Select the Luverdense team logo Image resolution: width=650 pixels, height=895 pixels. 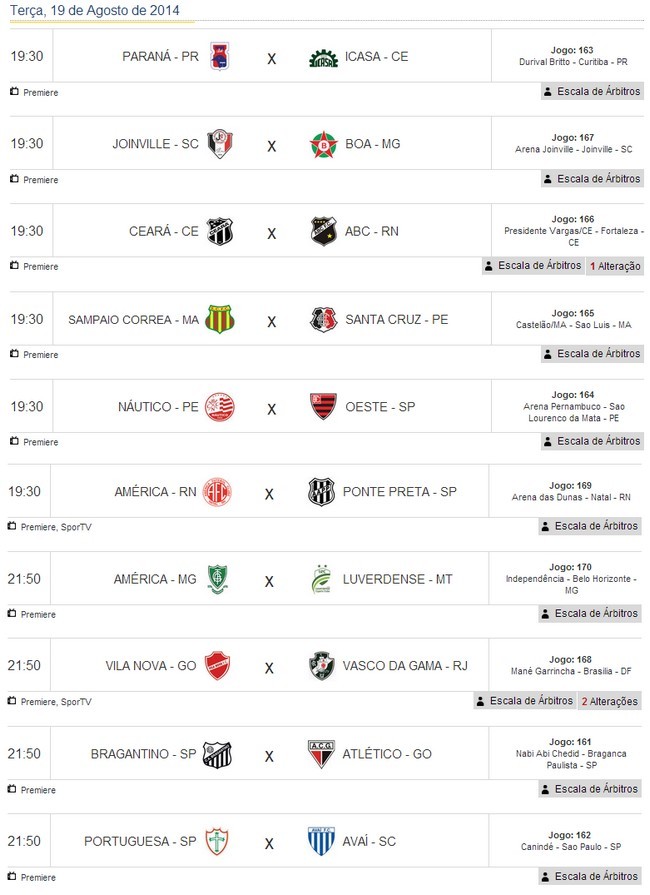tap(322, 579)
